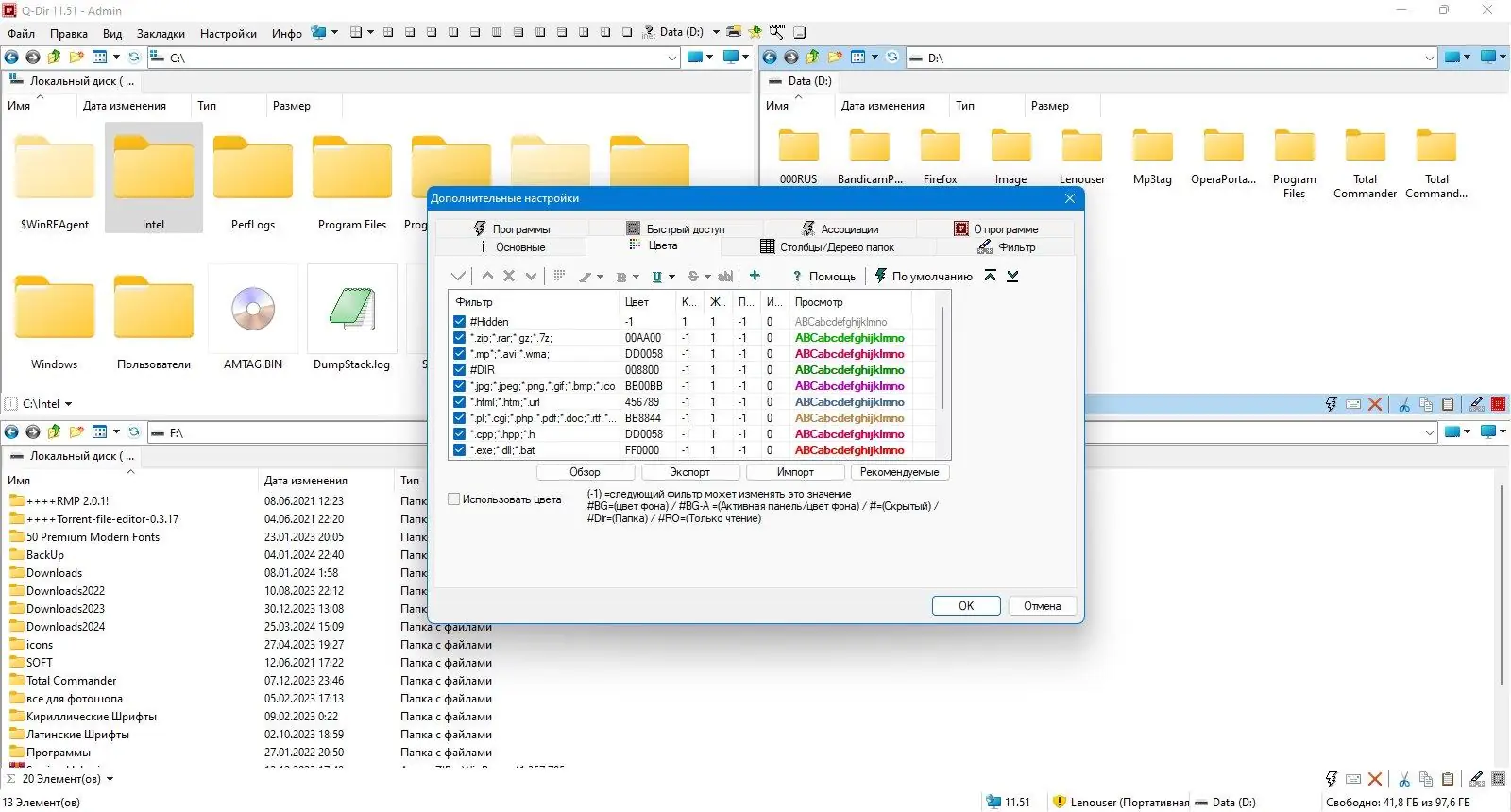Viewport: 1511px width, 812px height.
Task: Click the zoom magnifier icon in top toolbar
Action: tap(776, 32)
